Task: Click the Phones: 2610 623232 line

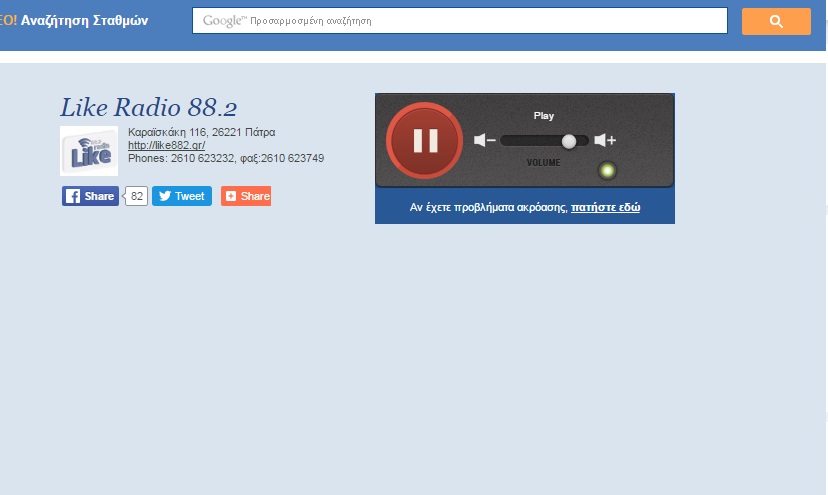Action: pyautogui.click(x=226, y=158)
